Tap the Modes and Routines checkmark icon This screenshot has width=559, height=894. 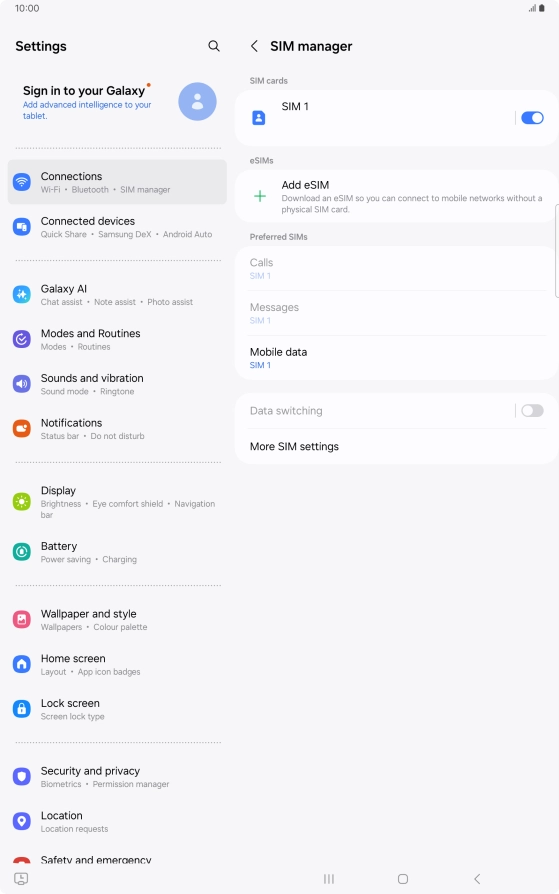tap(22, 339)
